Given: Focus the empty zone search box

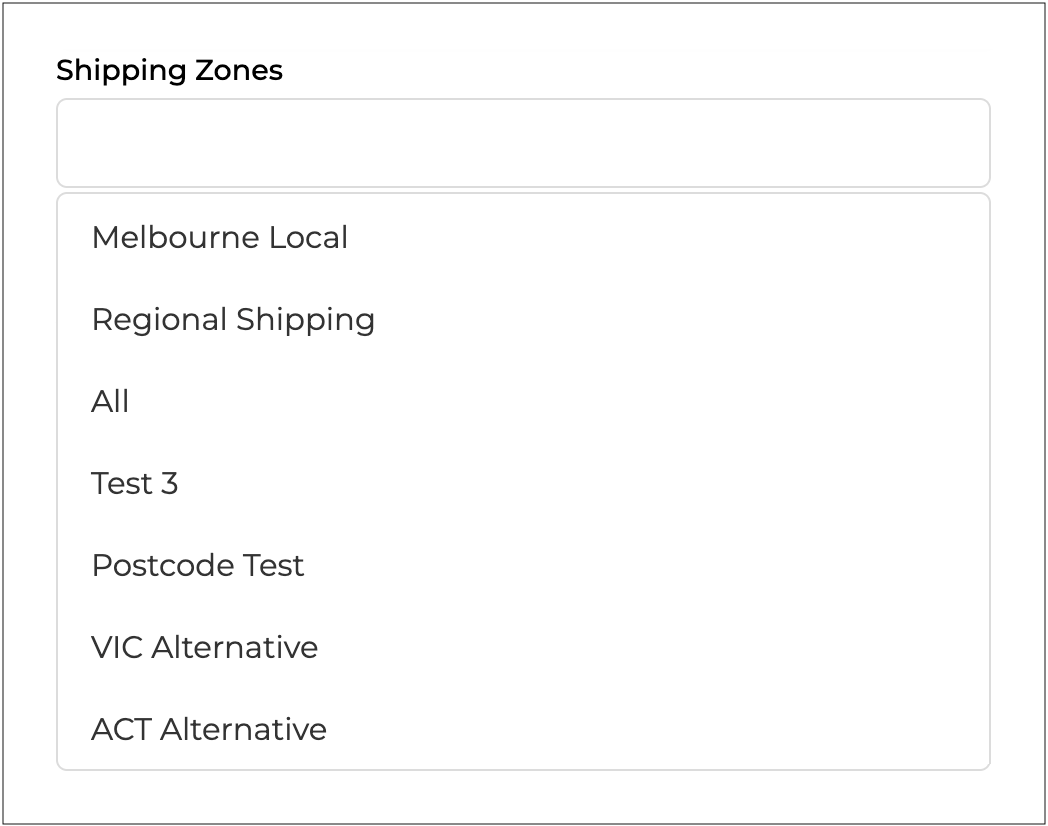Looking at the screenshot, I should click(523, 143).
